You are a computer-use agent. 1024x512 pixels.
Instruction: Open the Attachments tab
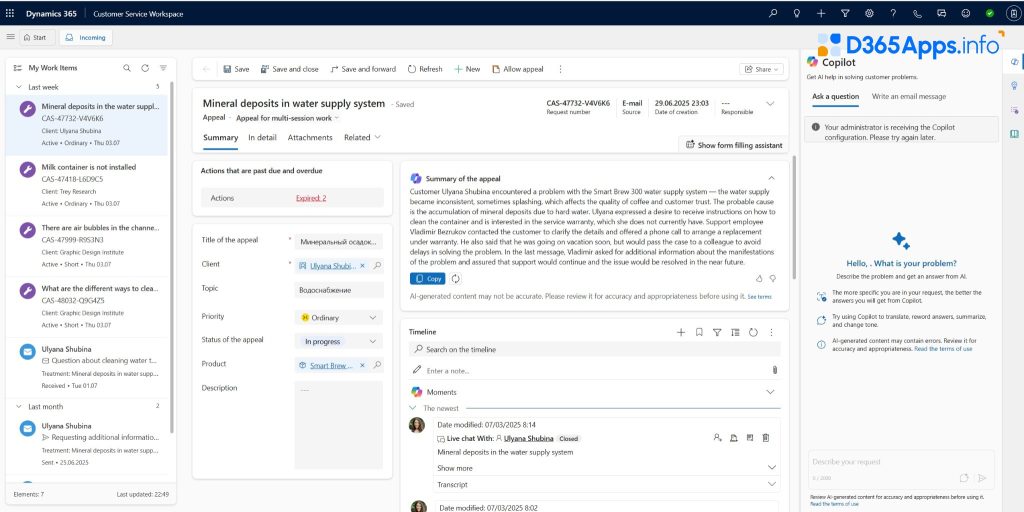pos(310,138)
